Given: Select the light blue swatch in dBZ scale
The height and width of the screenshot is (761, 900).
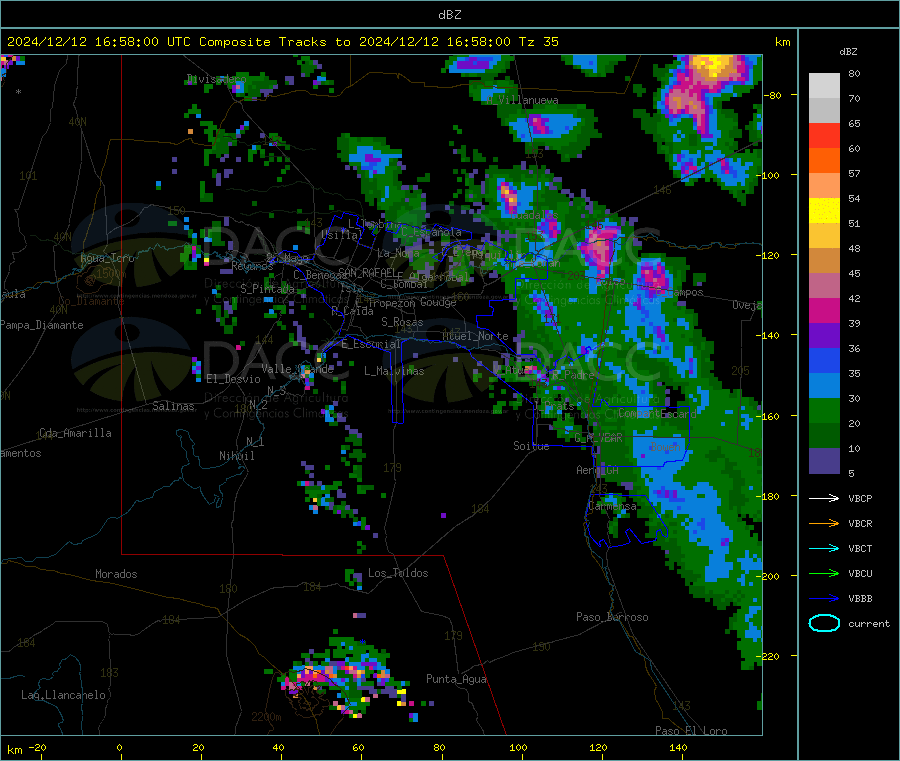Looking at the screenshot, I should (824, 386).
